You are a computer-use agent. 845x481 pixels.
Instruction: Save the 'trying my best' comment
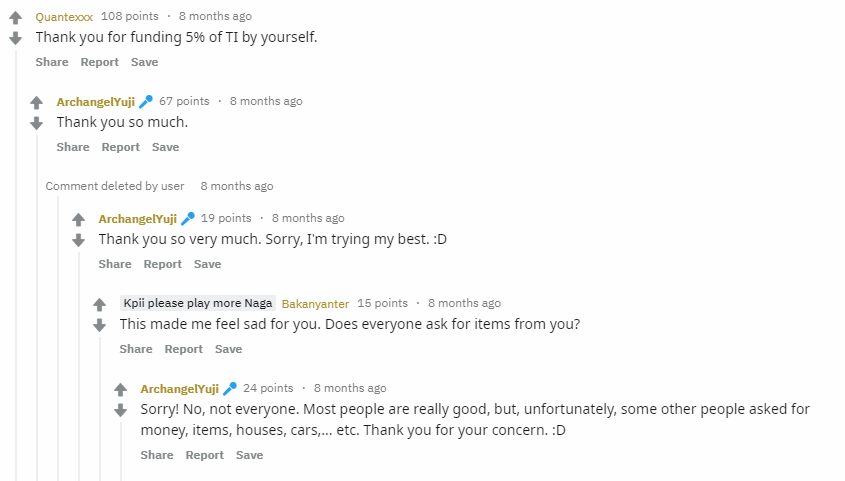coord(207,264)
